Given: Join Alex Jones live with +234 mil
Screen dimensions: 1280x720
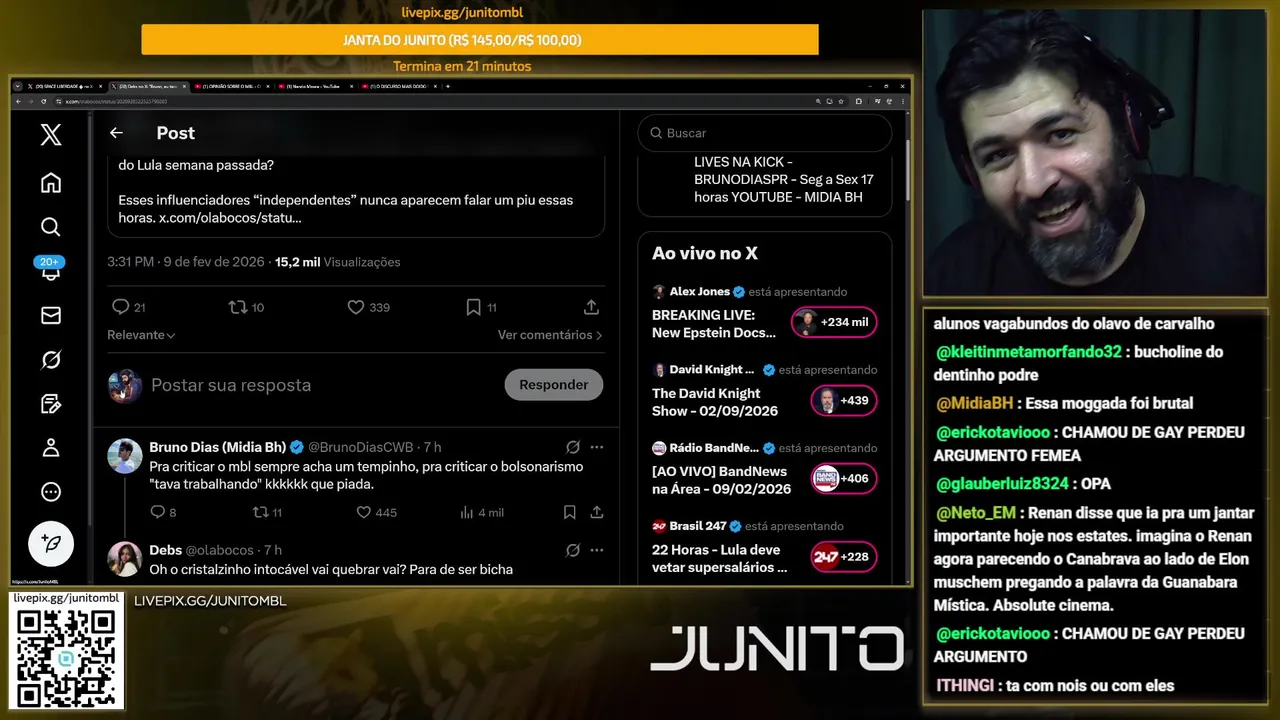Looking at the screenshot, I should [834, 322].
